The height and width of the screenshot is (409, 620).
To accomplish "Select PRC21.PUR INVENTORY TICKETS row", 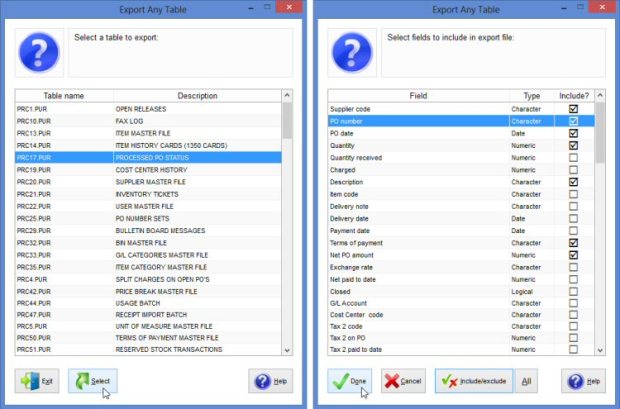I will tap(148, 194).
